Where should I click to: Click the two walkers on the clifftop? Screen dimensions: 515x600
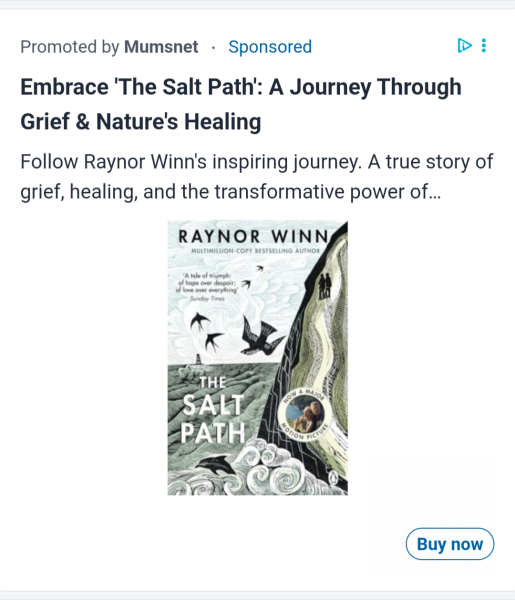click(x=324, y=286)
